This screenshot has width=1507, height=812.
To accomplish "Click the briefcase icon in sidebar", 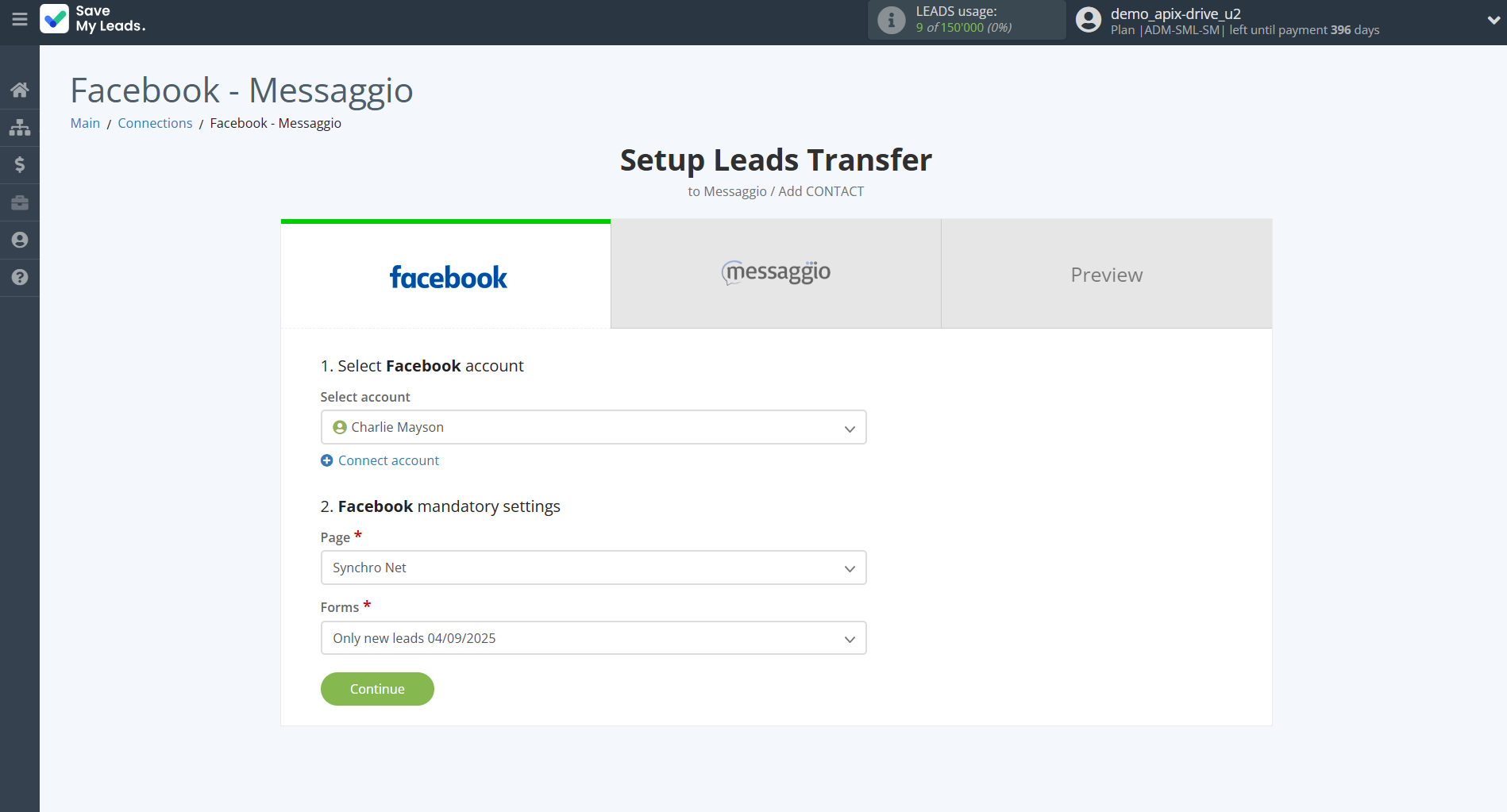I will (x=20, y=202).
